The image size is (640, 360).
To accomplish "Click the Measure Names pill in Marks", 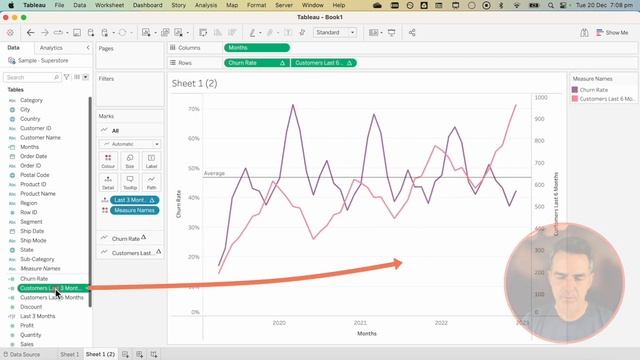I will 134,210.
